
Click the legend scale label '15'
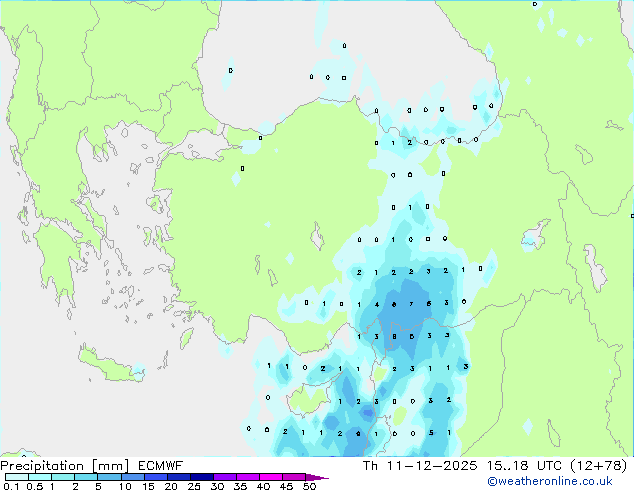point(148,486)
